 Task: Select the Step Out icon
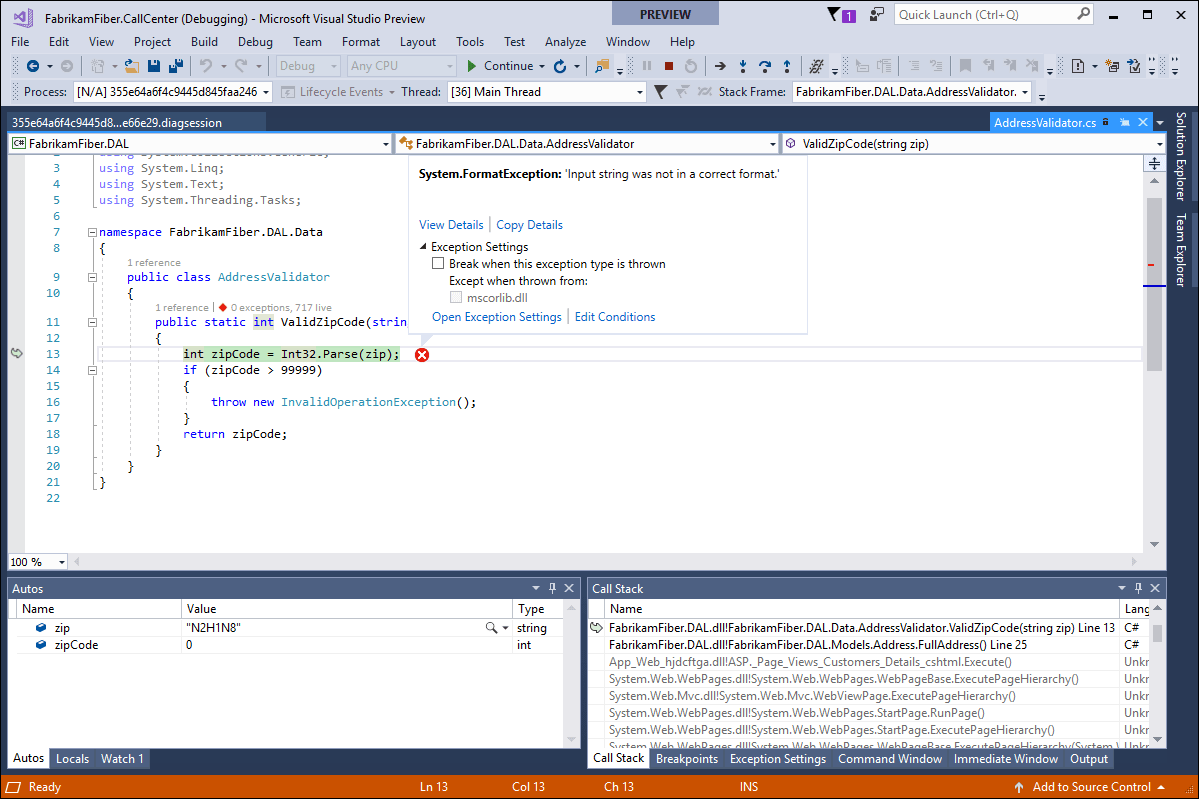pos(787,67)
